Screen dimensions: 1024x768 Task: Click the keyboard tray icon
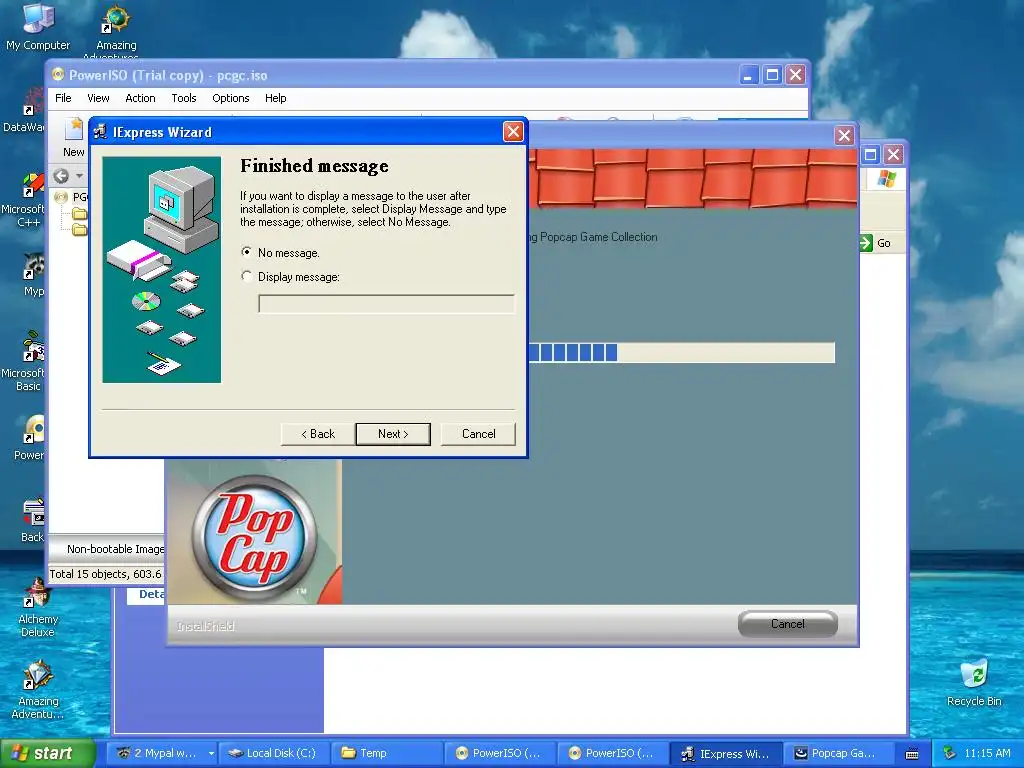point(912,754)
